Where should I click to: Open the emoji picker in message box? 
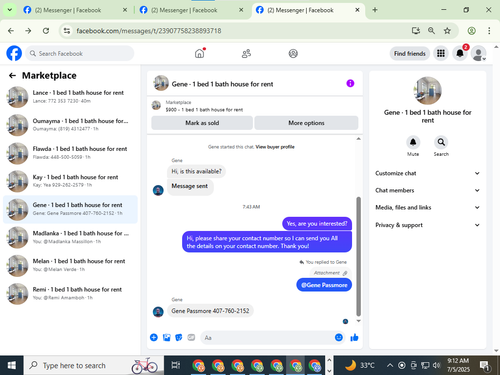tap(339, 338)
